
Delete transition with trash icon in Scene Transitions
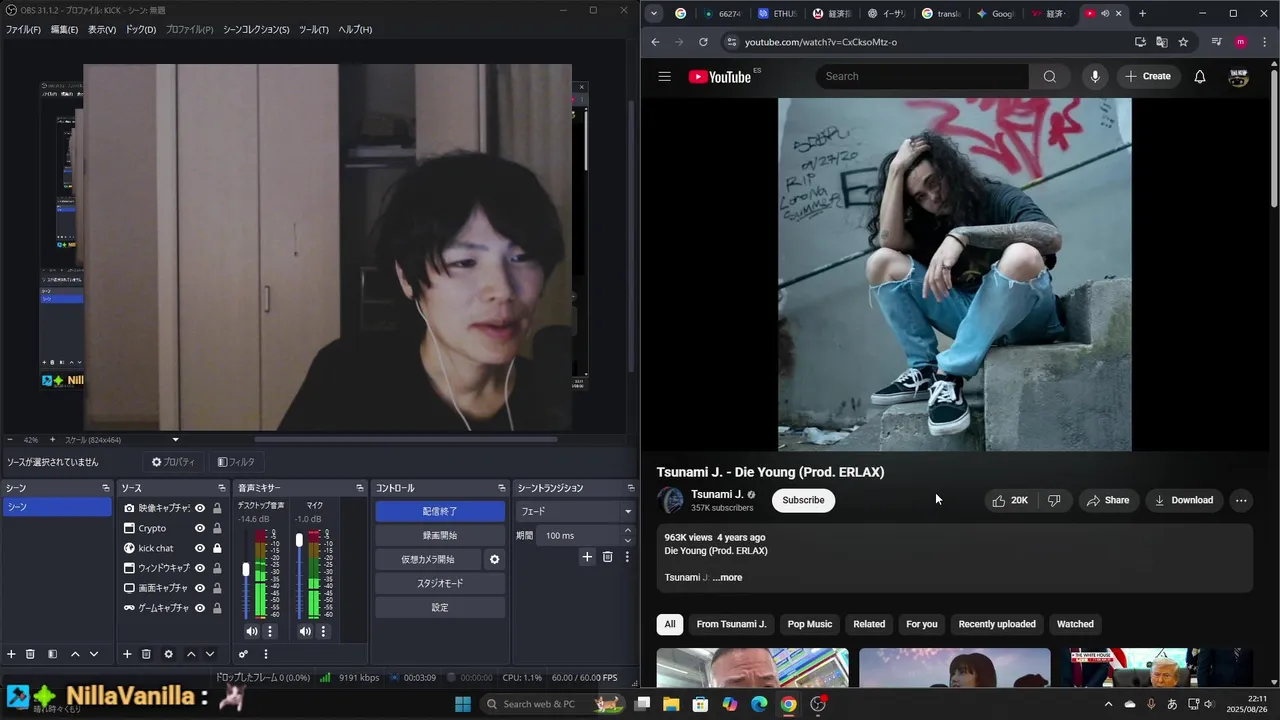[x=607, y=557]
